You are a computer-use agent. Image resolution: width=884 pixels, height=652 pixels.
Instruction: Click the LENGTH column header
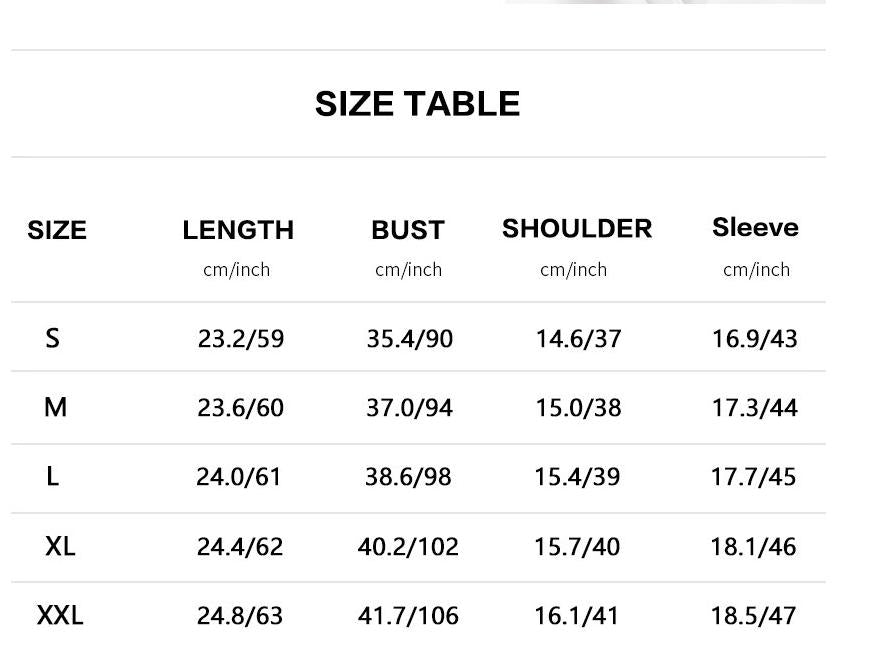click(x=238, y=230)
